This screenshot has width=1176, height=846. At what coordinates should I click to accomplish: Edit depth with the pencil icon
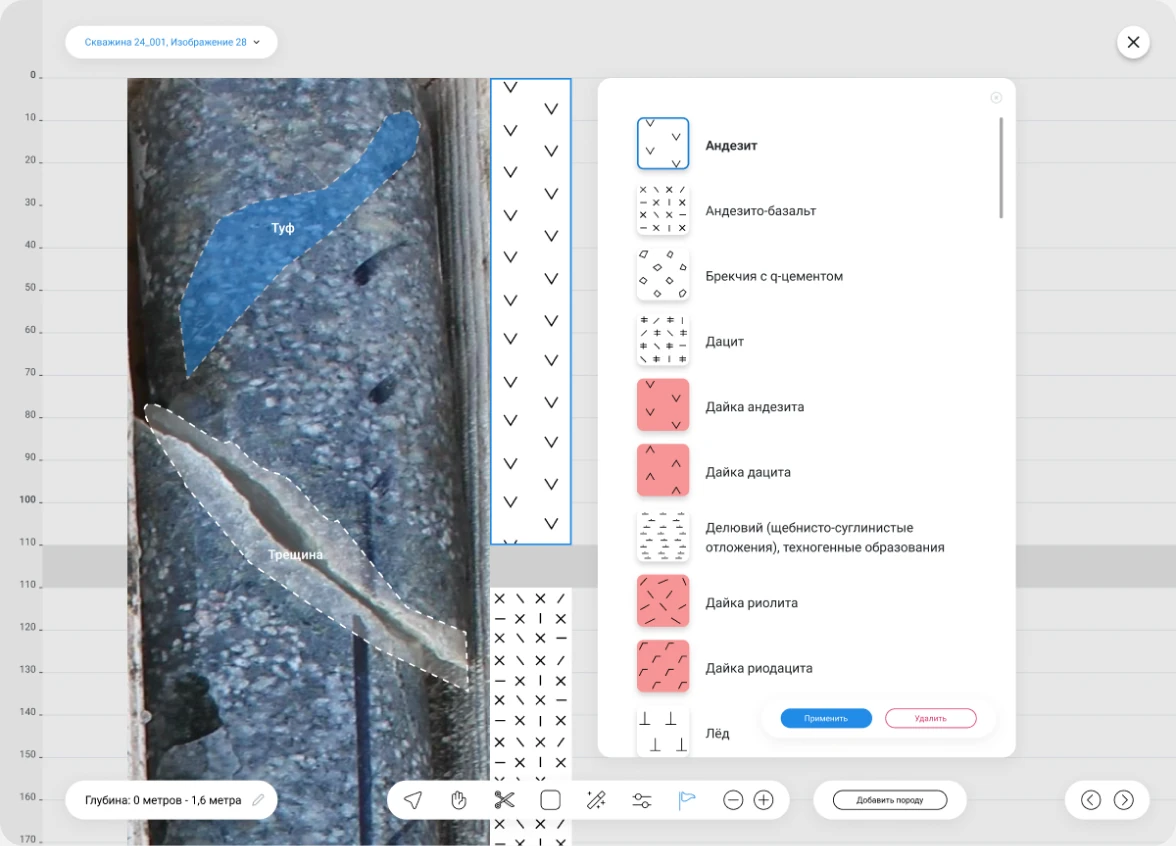258,800
